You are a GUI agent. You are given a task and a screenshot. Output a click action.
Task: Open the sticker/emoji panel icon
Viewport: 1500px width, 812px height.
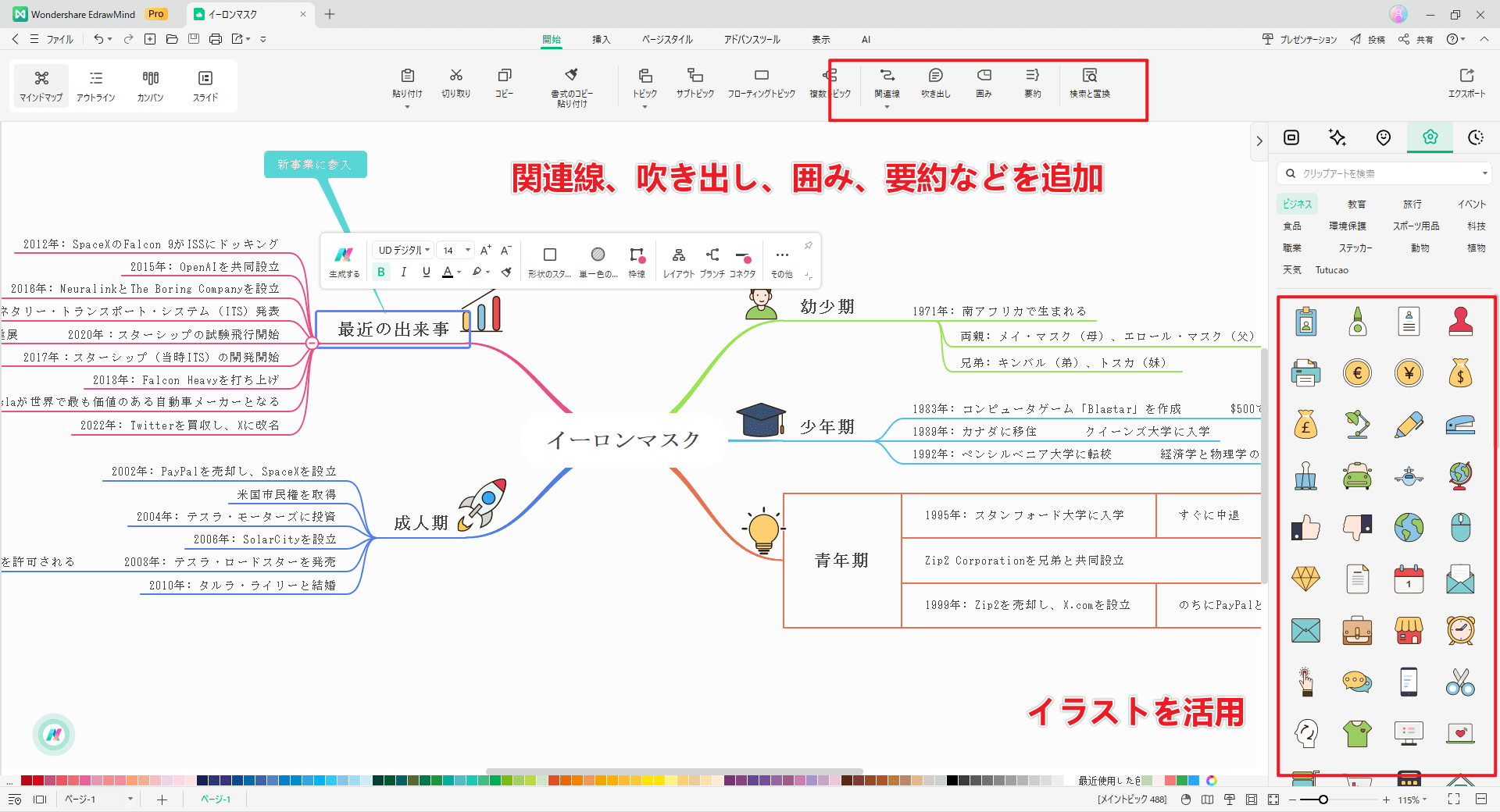[1384, 137]
